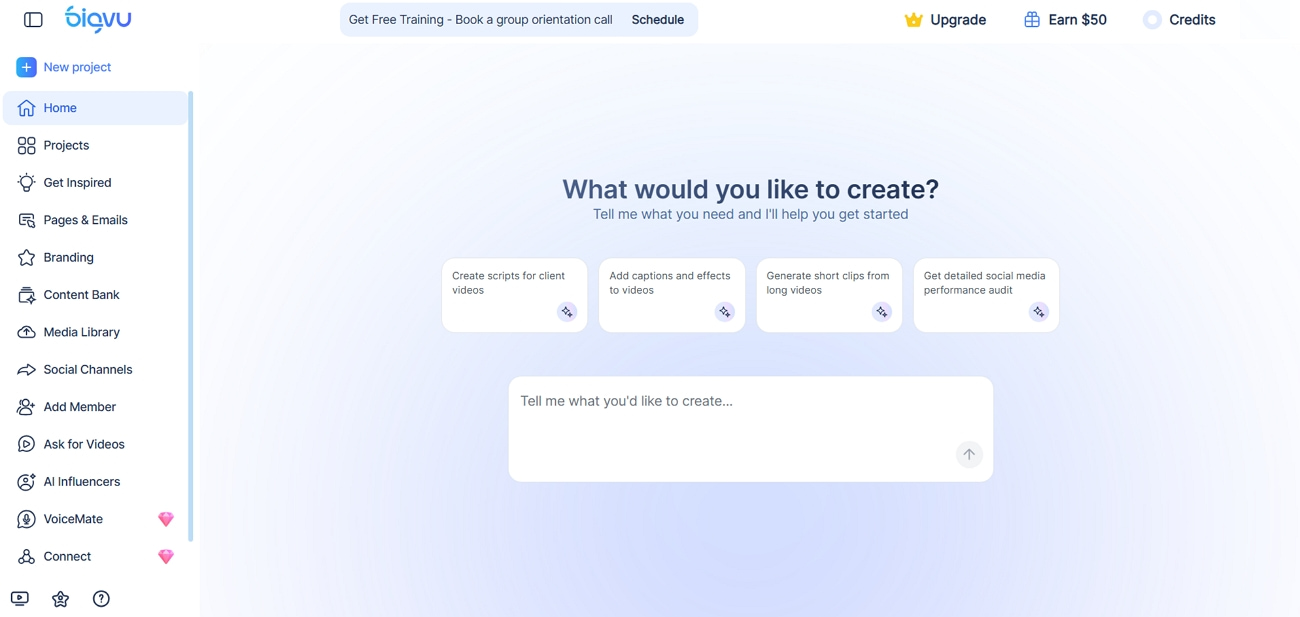Open Social Channels
The image size is (1300, 617).
pyautogui.click(x=95, y=369)
